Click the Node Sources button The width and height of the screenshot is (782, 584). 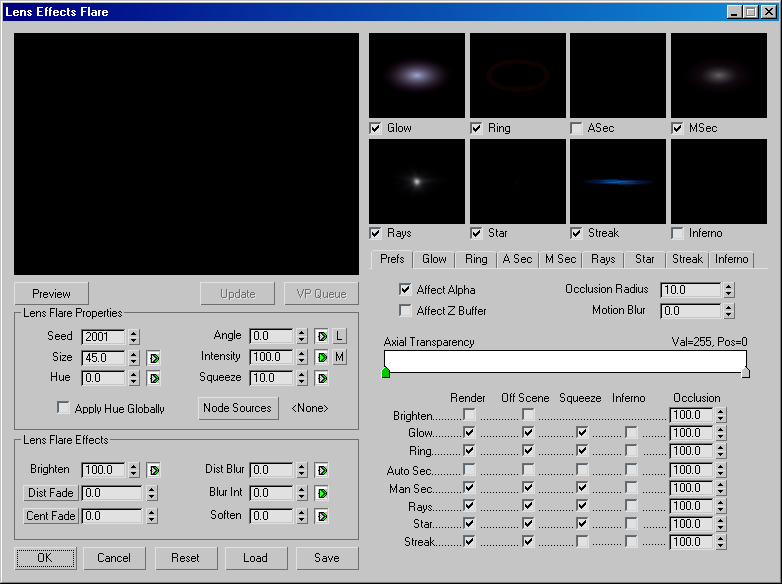[237, 408]
